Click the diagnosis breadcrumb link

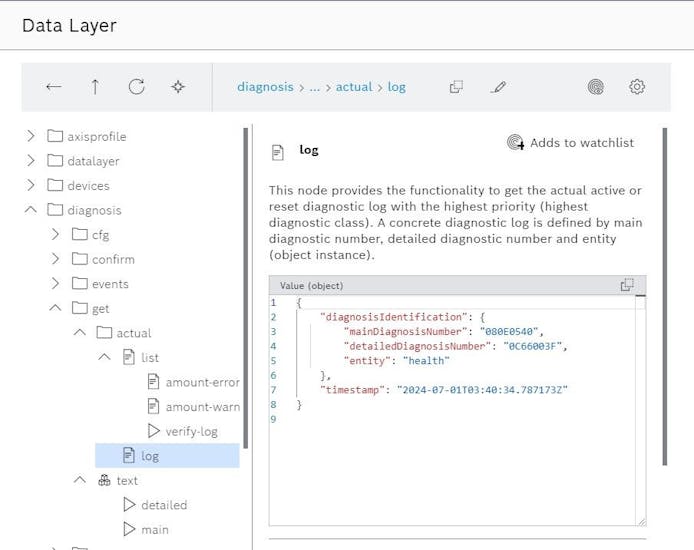pos(265,87)
